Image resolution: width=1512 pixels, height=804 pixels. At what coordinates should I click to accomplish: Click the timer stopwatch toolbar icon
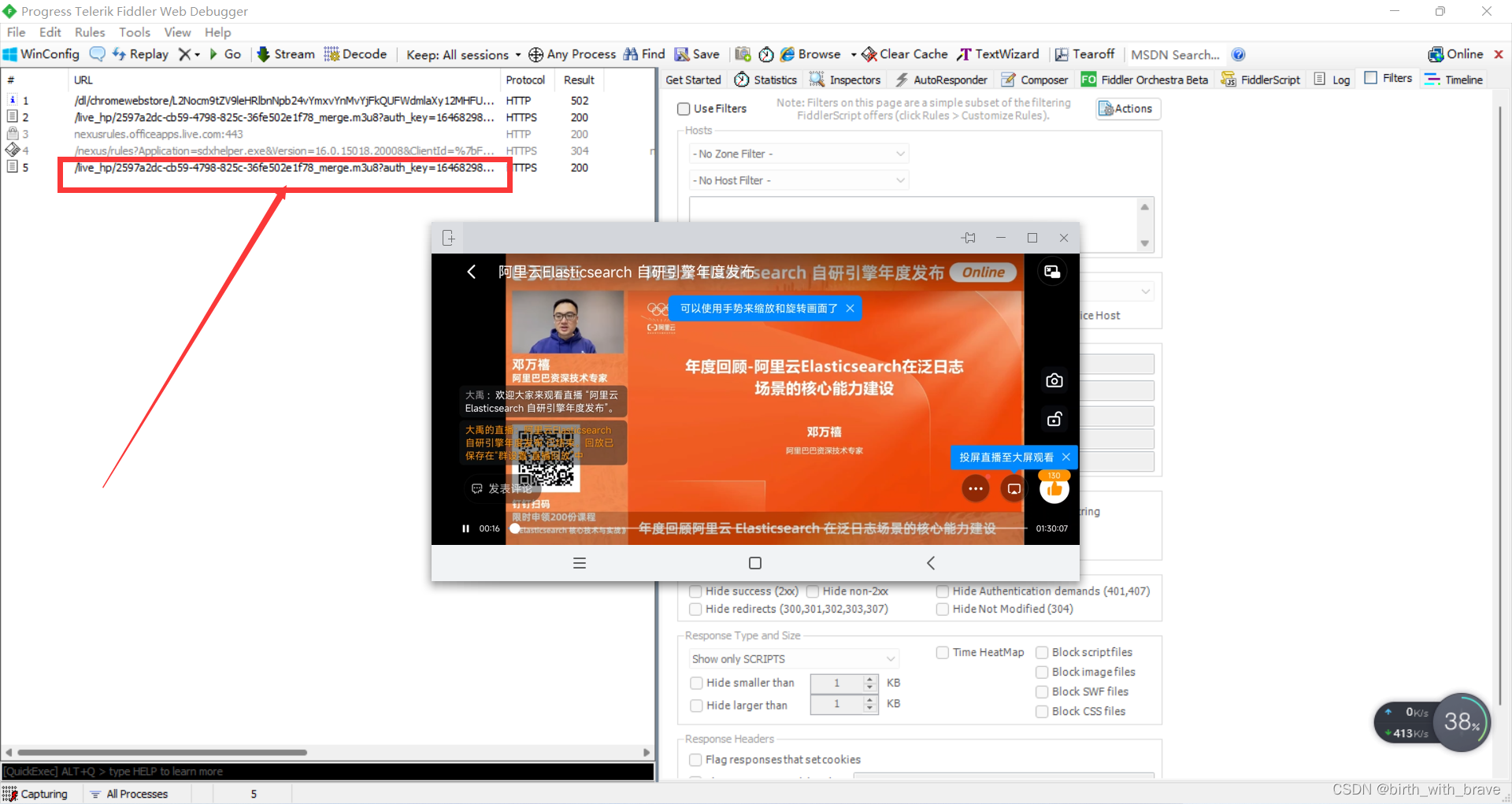[x=766, y=54]
